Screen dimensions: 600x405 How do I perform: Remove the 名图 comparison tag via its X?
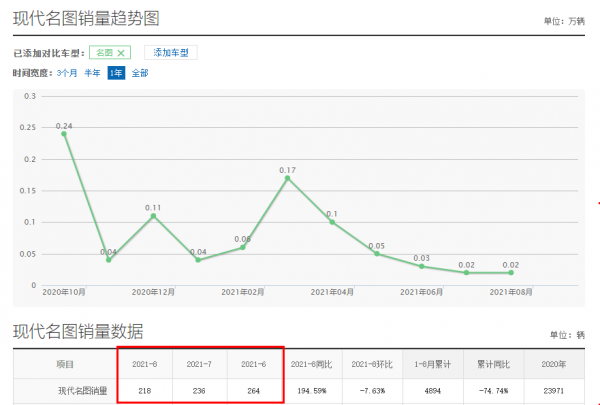[122, 53]
